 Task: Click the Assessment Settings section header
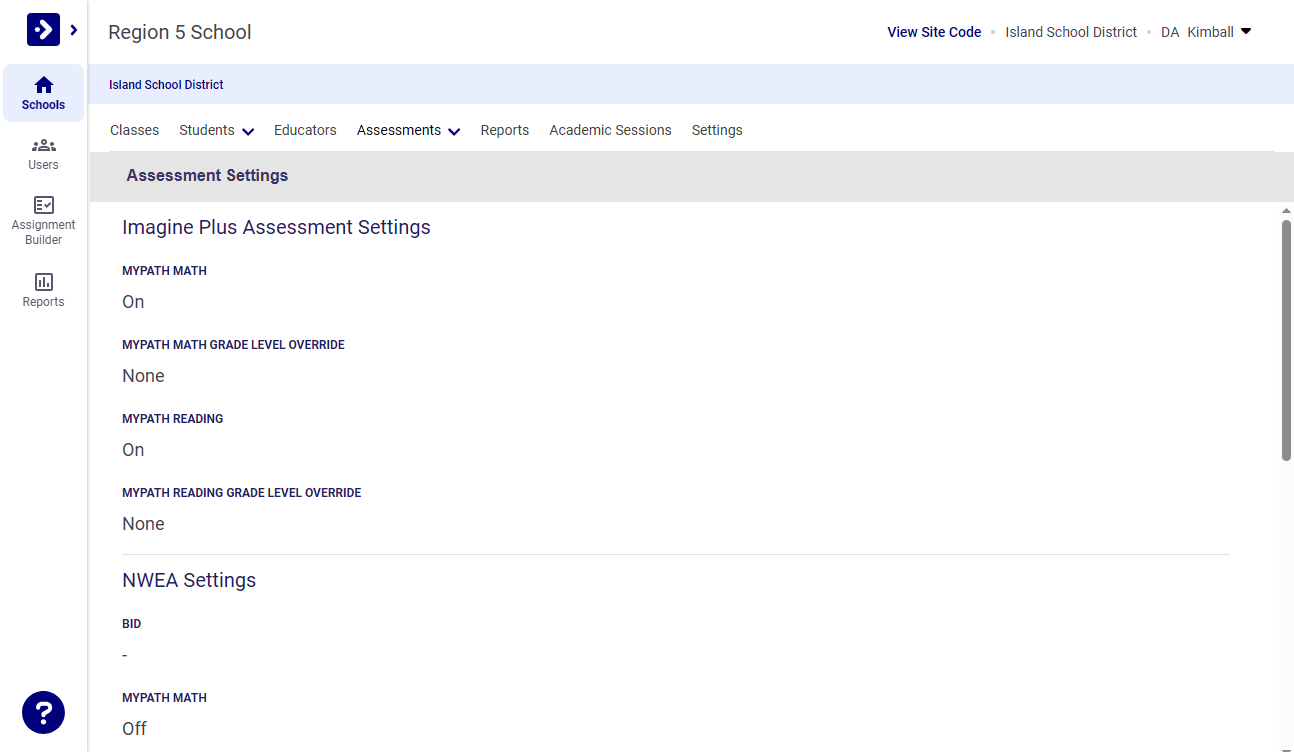tap(207, 175)
